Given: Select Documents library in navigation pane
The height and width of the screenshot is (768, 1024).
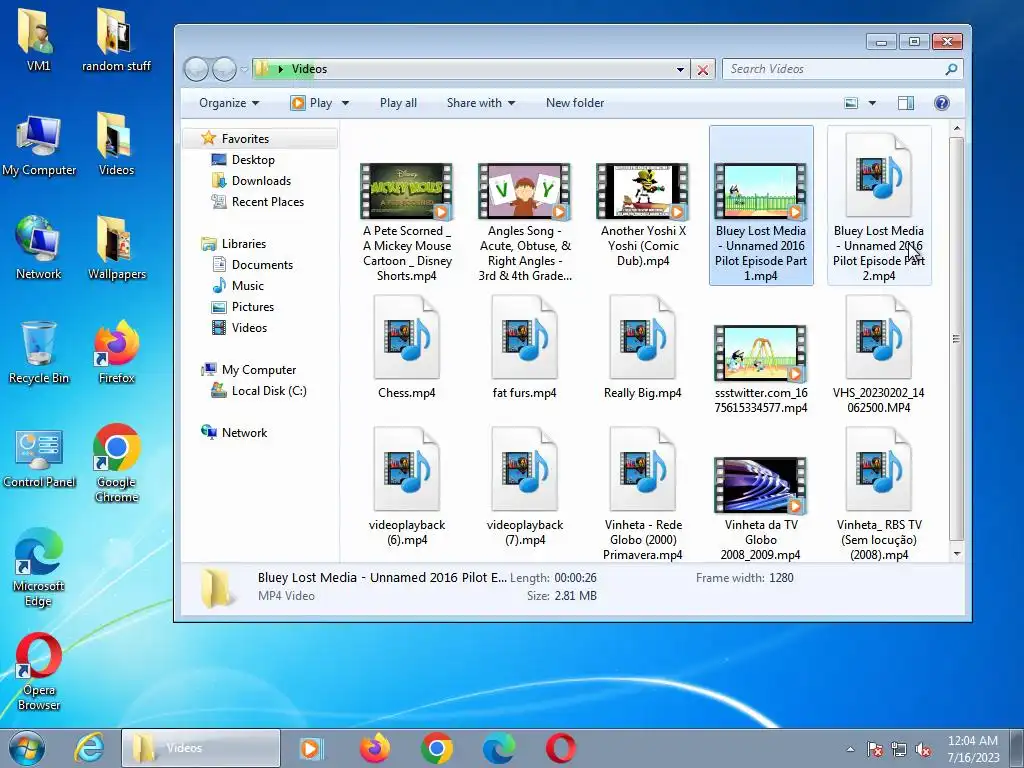Looking at the screenshot, I should [262, 264].
